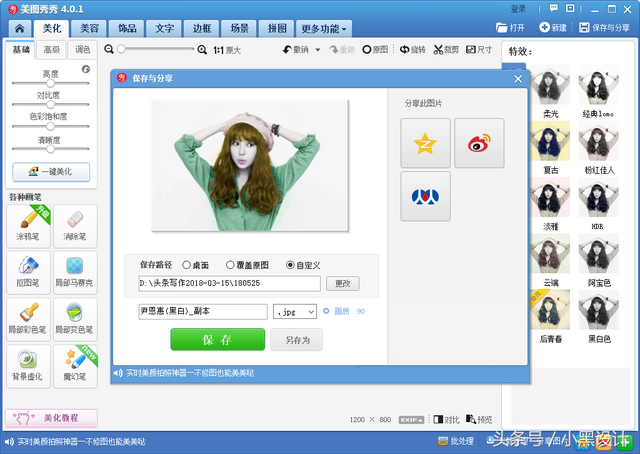The image size is (640, 454).
Task: Click the home icon tab
Action: tap(20, 29)
